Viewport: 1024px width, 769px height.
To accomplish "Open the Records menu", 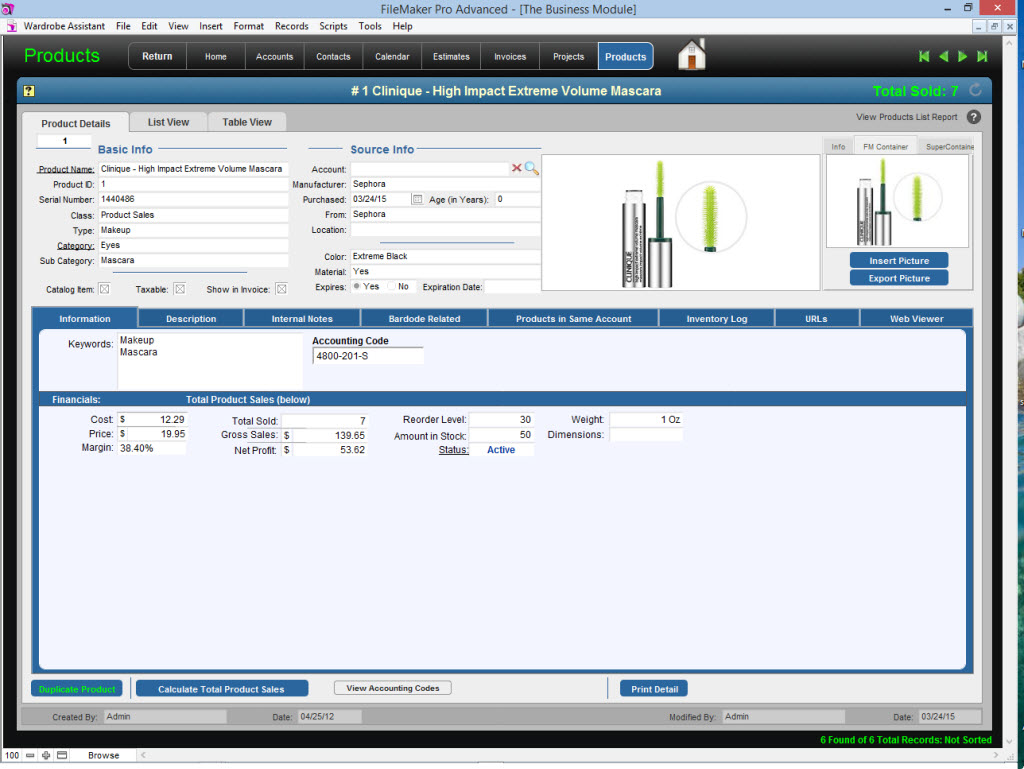I will (291, 26).
